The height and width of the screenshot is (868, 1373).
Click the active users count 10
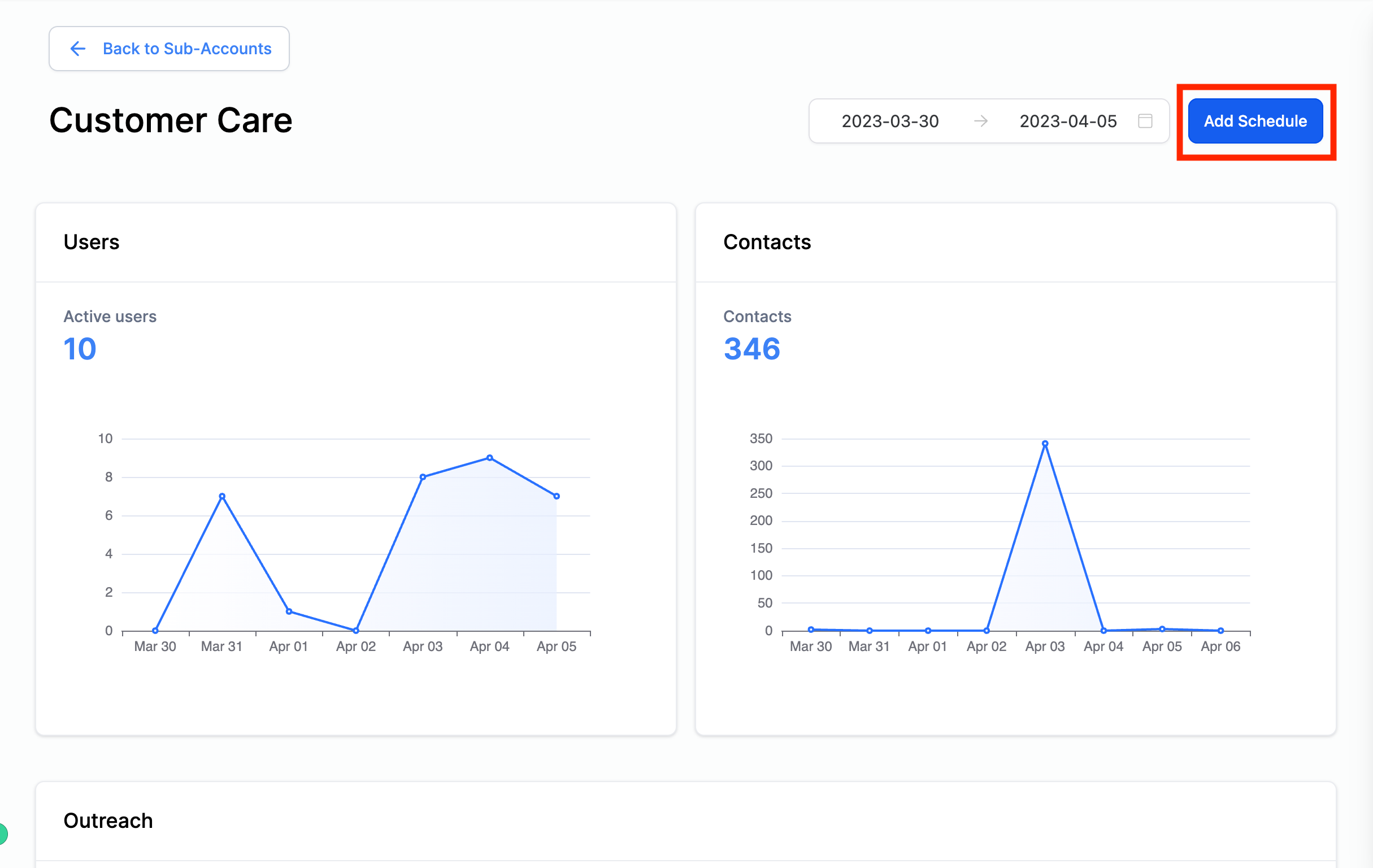click(x=80, y=349)
